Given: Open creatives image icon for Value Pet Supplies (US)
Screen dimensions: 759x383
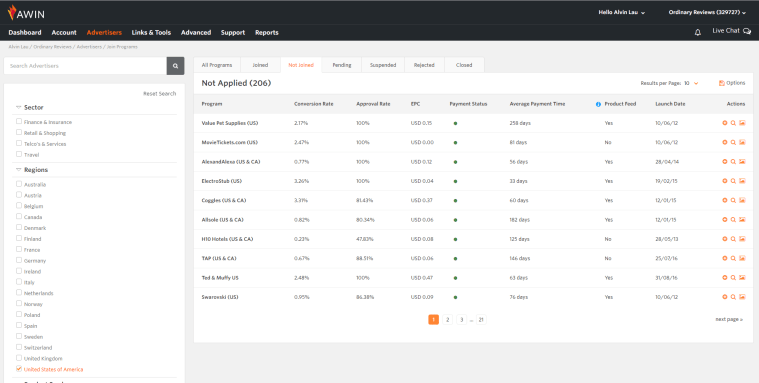Looking at the screenshot, I should coord(742,123).
